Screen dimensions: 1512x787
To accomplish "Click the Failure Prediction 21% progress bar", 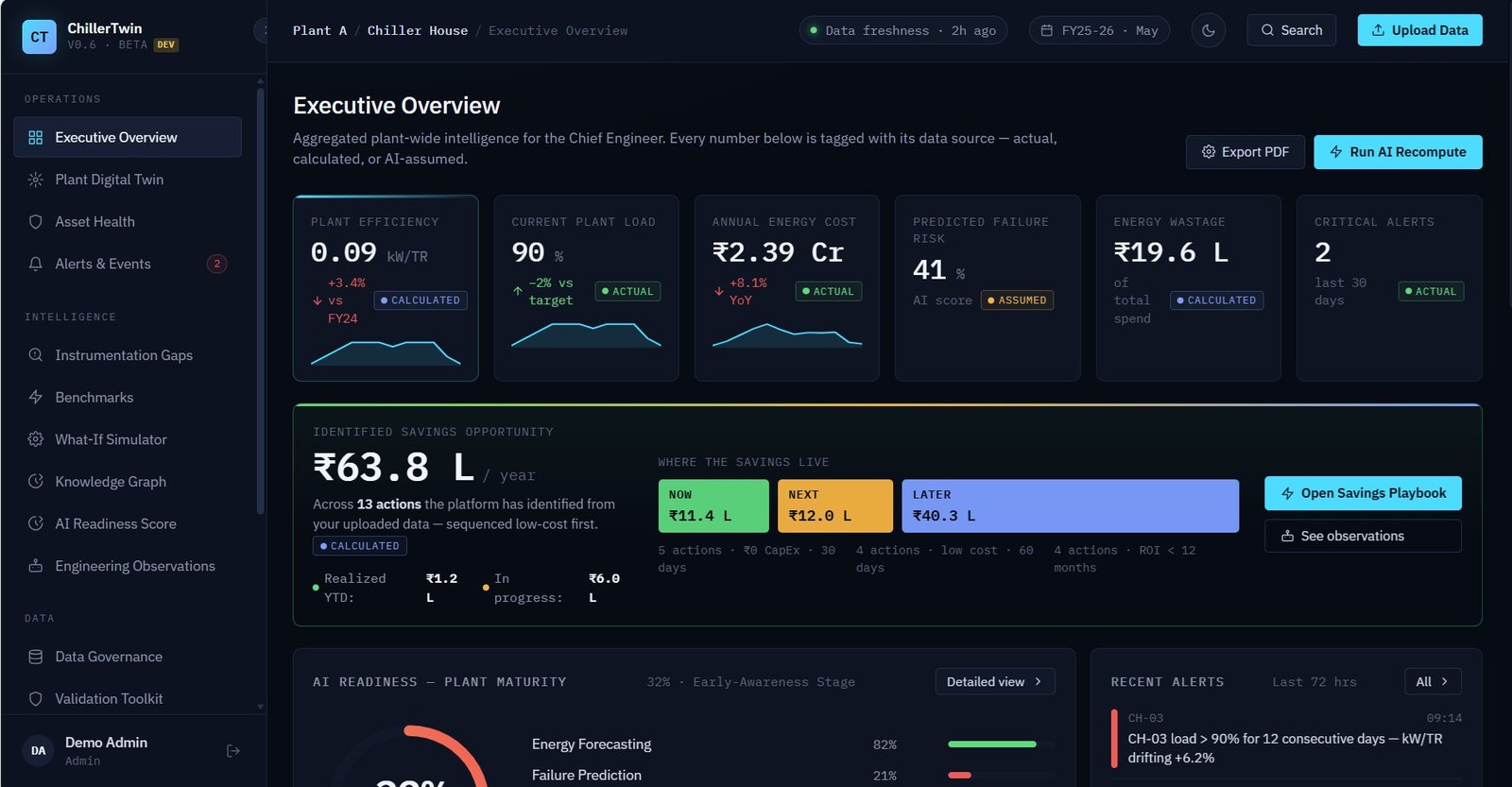I will click(x=1001, y=776).
